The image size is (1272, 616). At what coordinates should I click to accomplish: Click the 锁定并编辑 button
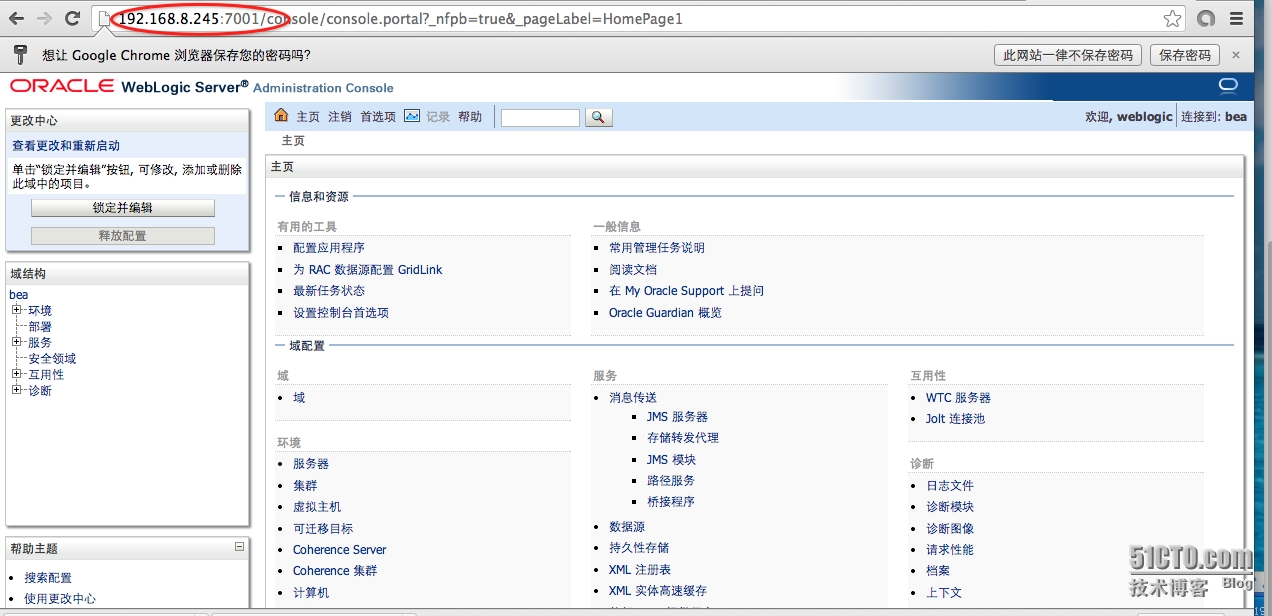[x=123, y=208]
